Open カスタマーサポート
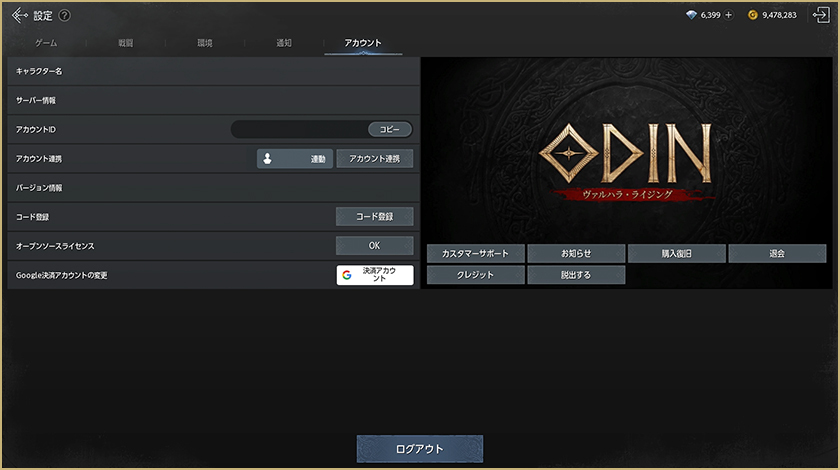Screen dimensions: 840x470 click(475, 254)
